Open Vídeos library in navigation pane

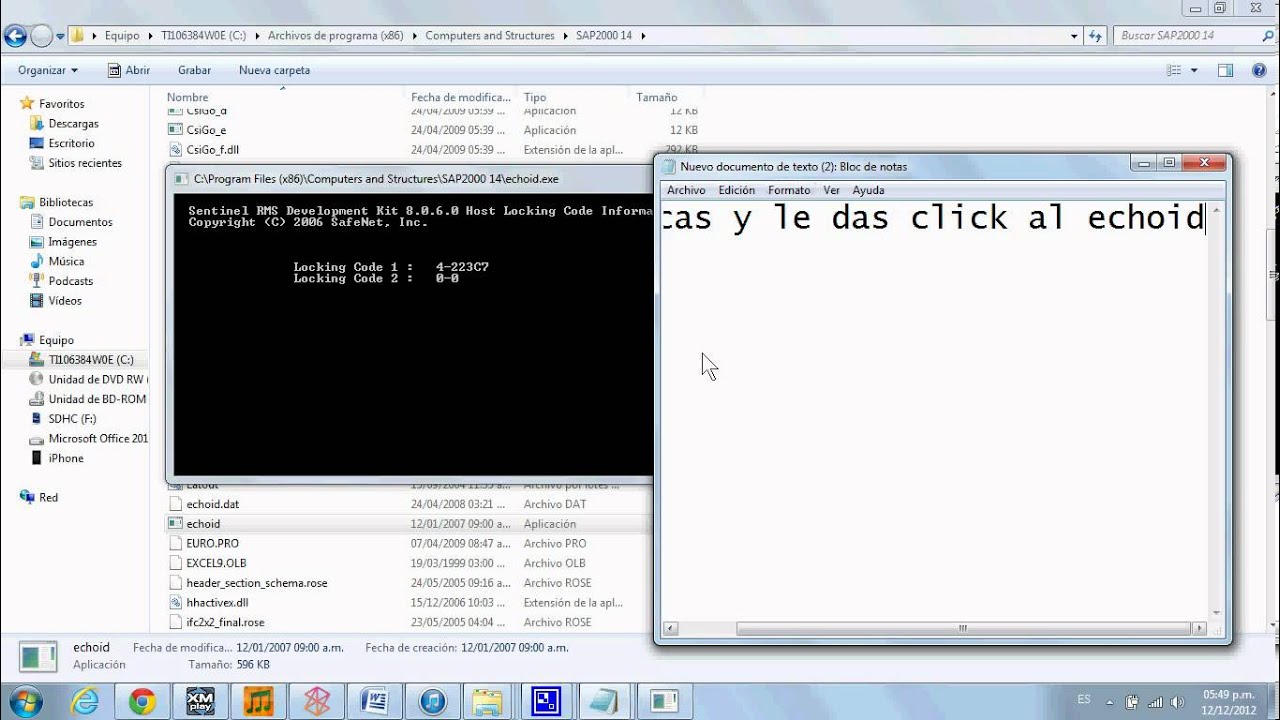coord(66,301)
